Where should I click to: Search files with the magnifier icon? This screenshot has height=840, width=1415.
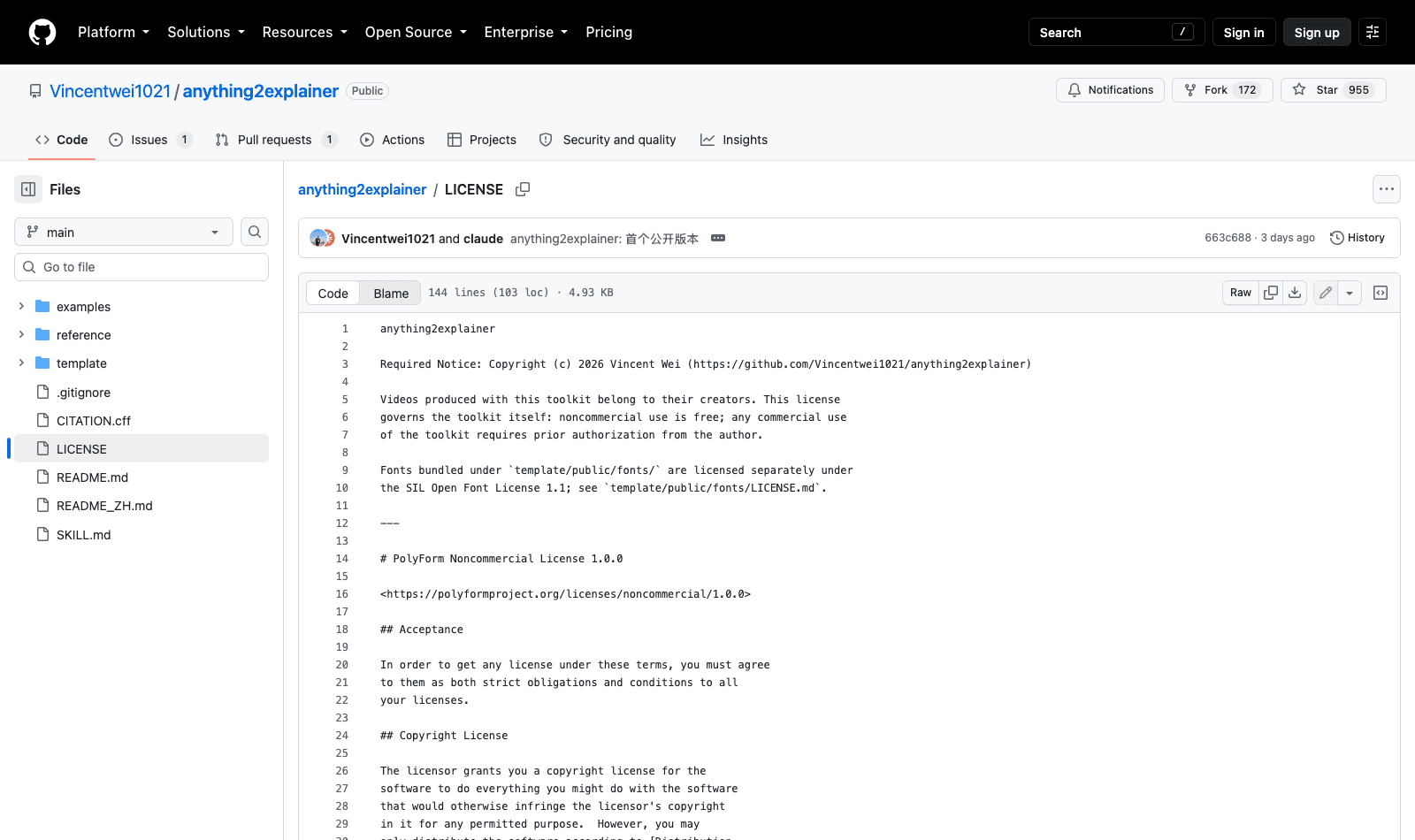click(255, 232)
